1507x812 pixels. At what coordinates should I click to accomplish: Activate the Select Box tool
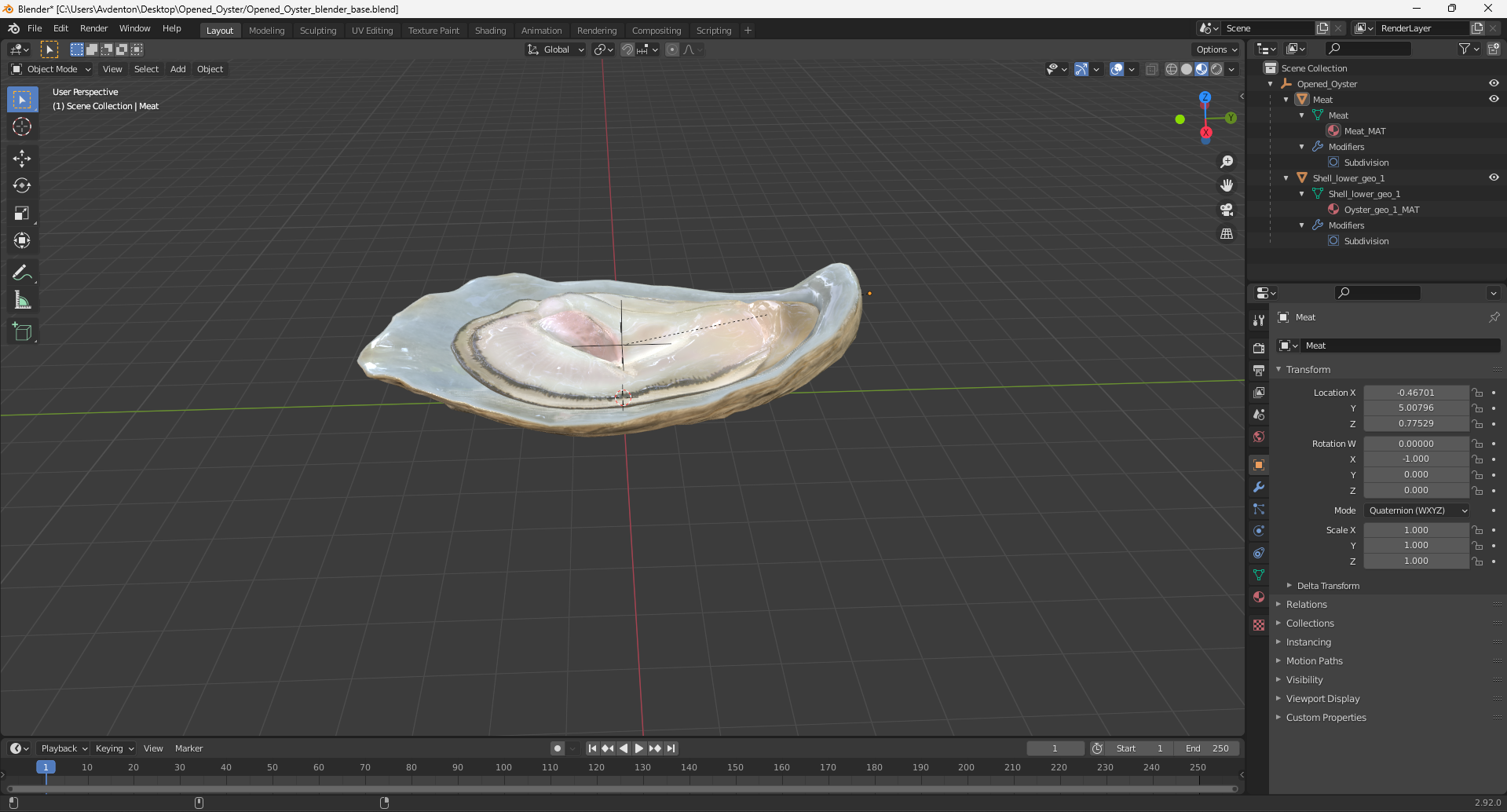pos(22,100)
